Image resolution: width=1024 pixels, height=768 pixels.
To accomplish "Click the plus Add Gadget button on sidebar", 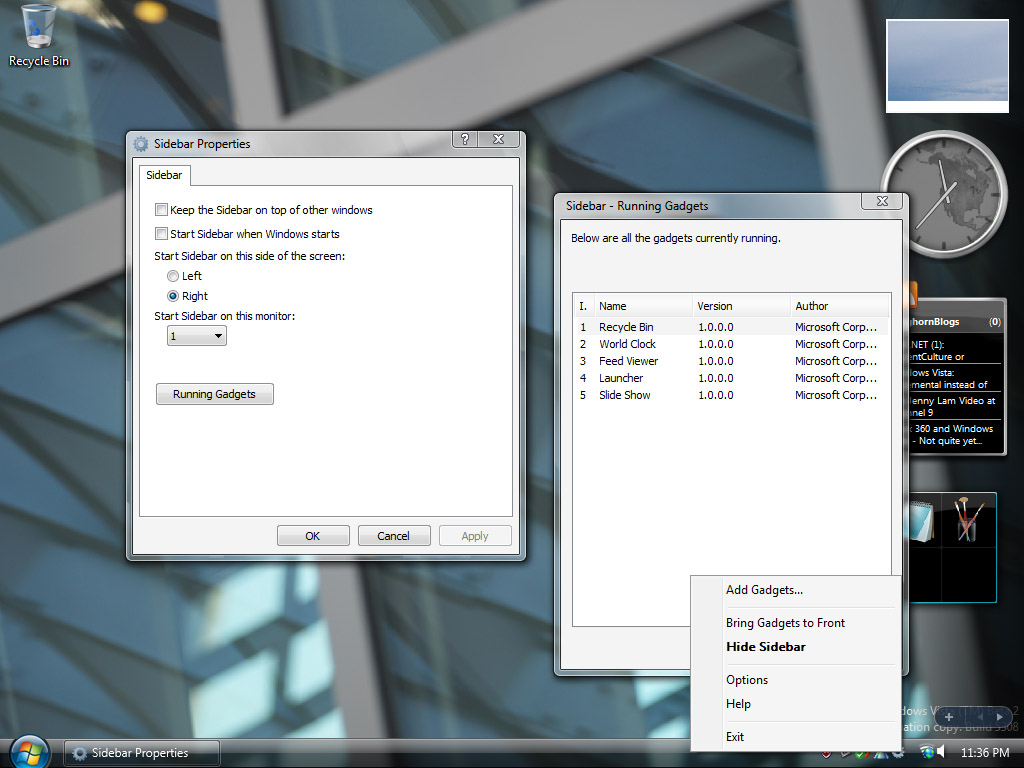I will coord(949,716).
